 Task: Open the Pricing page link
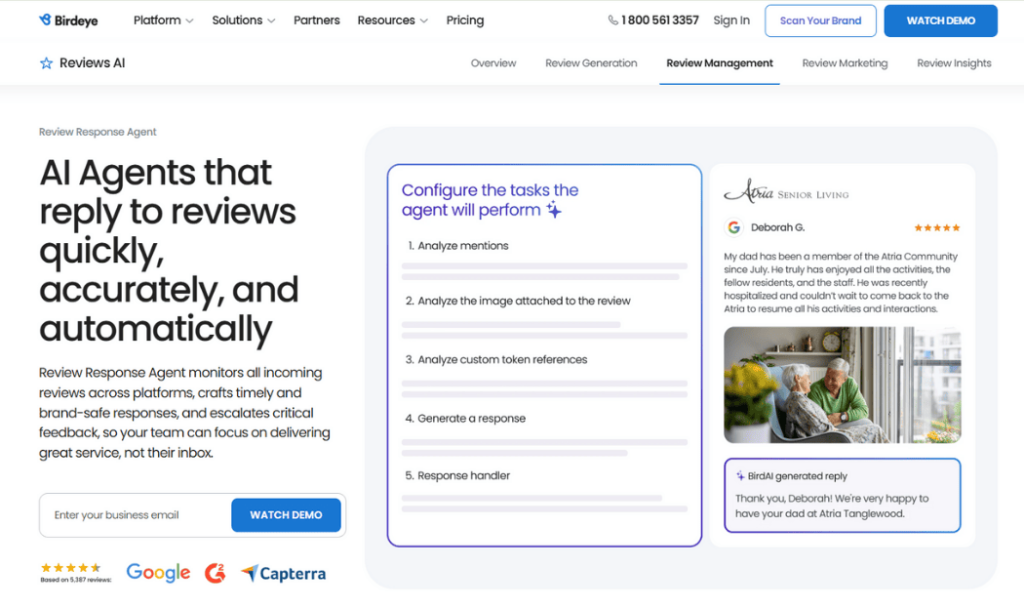(465, 20)
